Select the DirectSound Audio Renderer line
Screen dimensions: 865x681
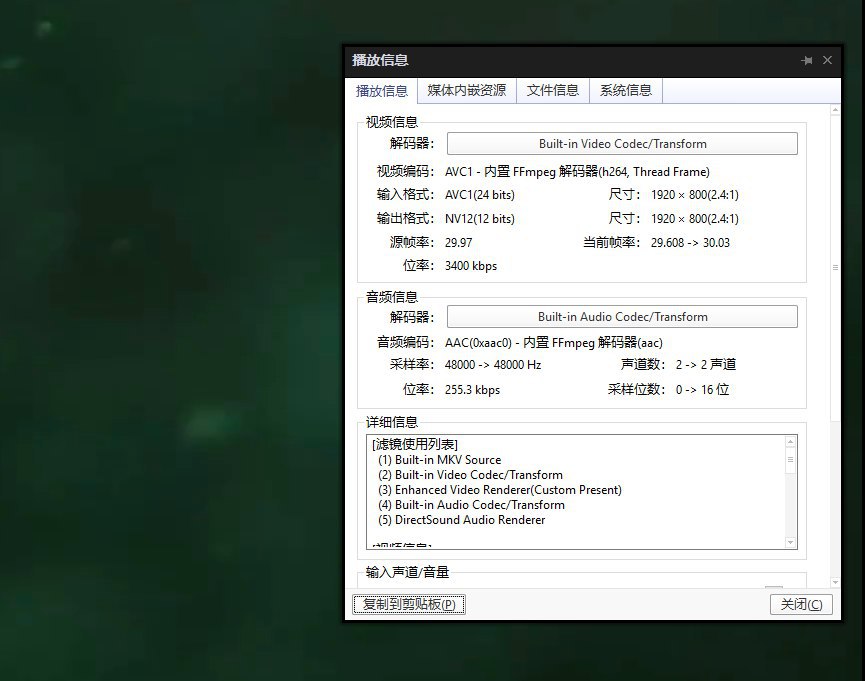pos(461,520)
